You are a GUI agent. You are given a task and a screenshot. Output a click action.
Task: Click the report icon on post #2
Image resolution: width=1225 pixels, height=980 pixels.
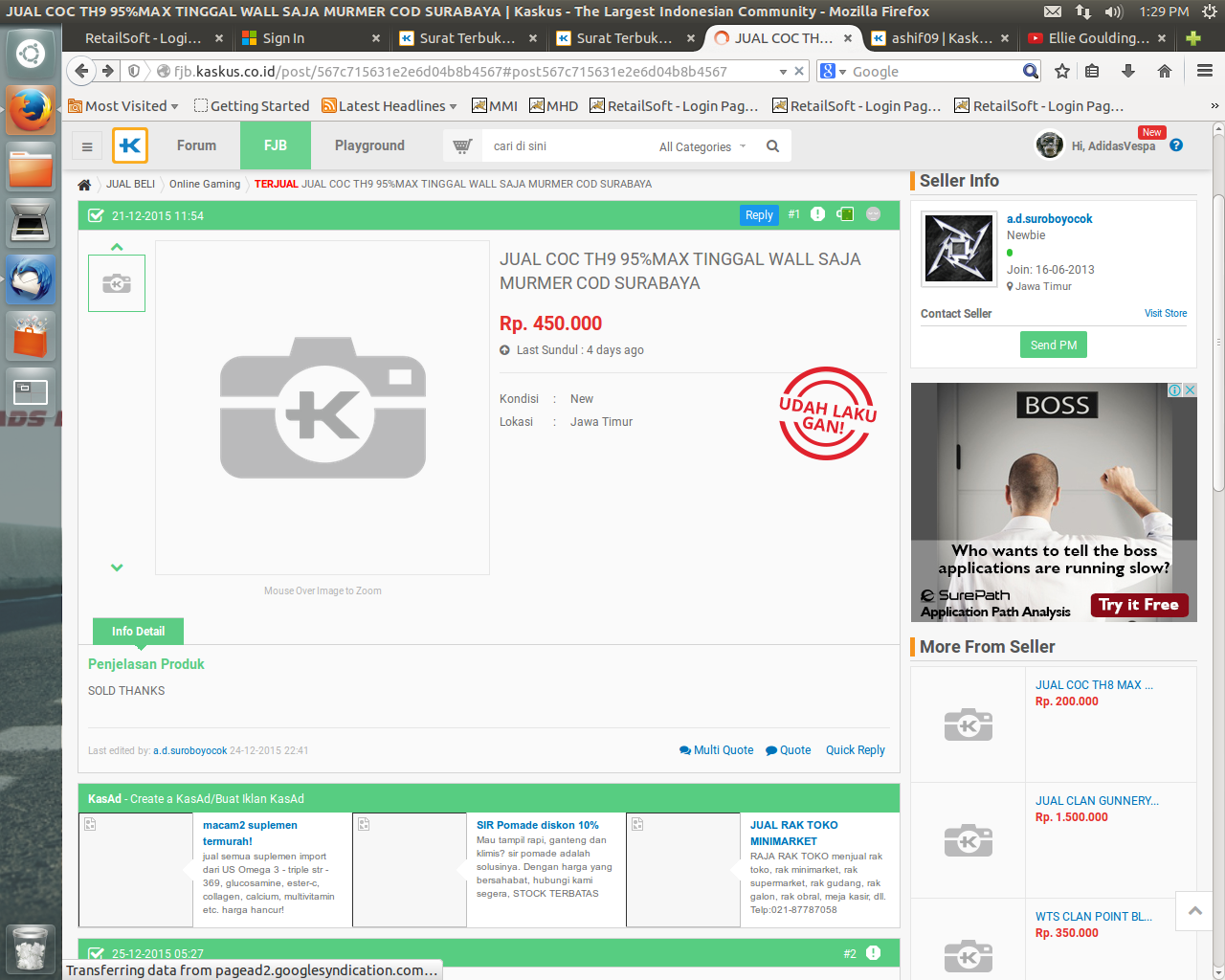873,952
